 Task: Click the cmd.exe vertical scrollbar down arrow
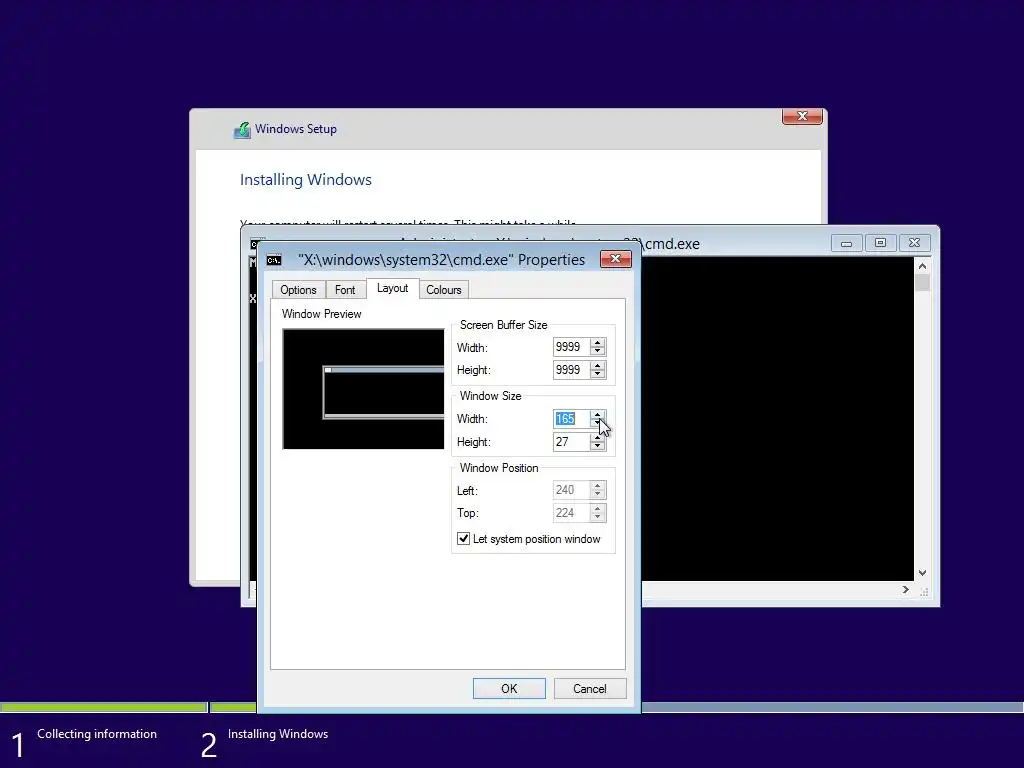coord(922,573)
